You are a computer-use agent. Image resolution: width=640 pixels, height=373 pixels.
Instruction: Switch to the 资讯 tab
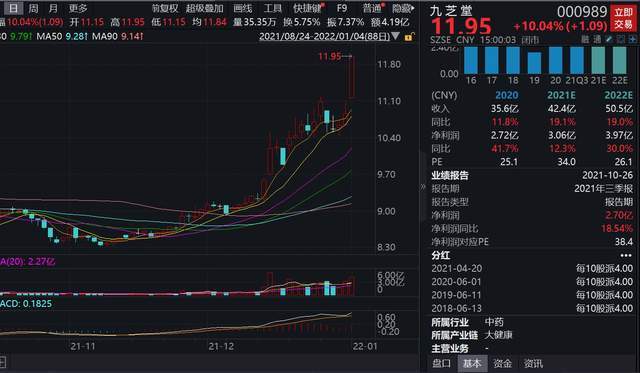click(x=533, y=363)
